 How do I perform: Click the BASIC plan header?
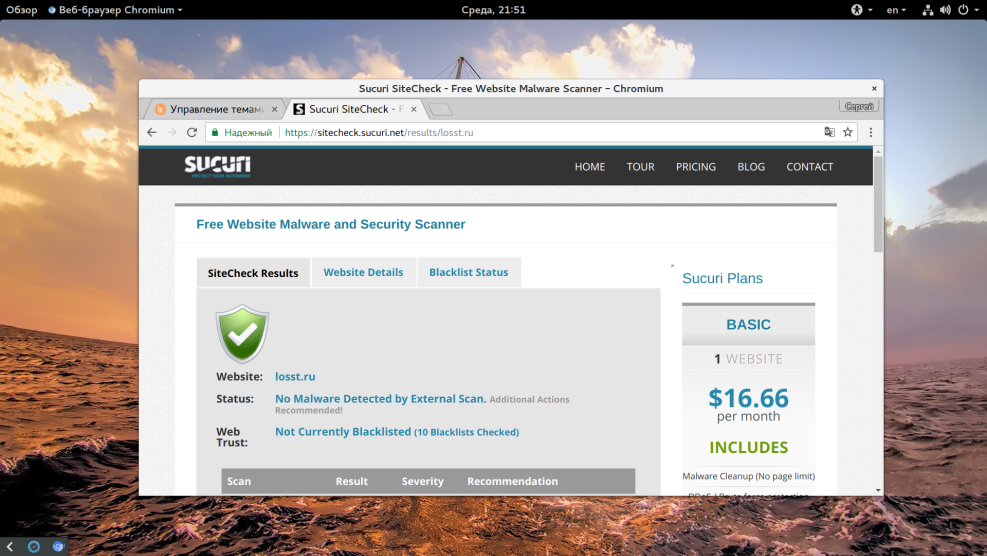click(x=748, y=324)
